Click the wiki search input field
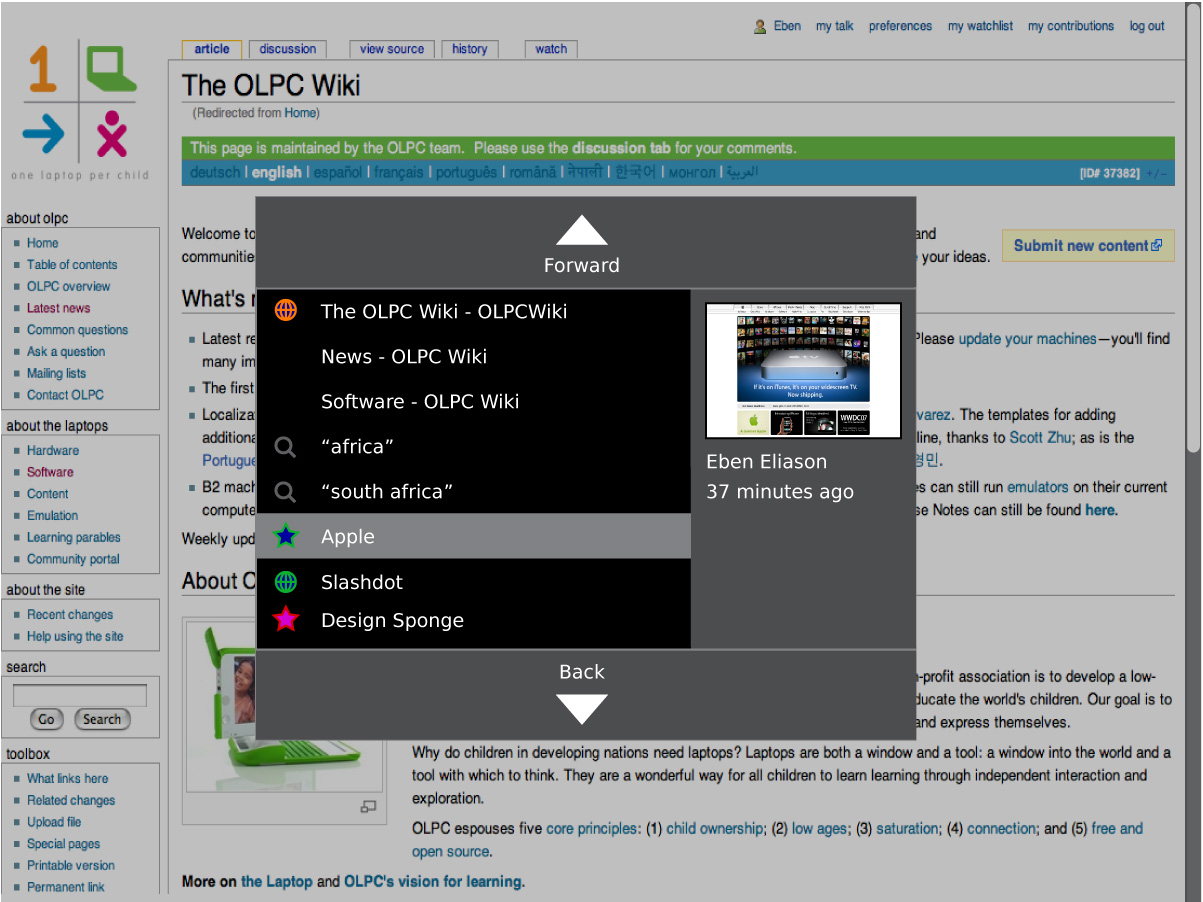Image resolution: width=1203 pixels, height=902 pixels. click(80, 695)
